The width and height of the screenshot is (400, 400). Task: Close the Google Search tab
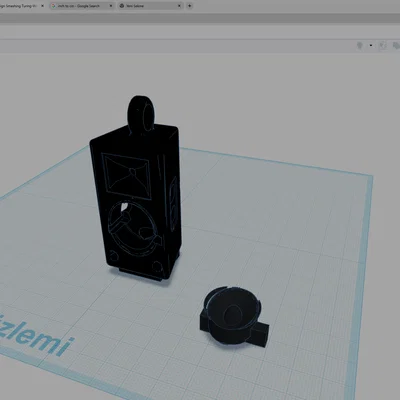click(x=111, y=6)
